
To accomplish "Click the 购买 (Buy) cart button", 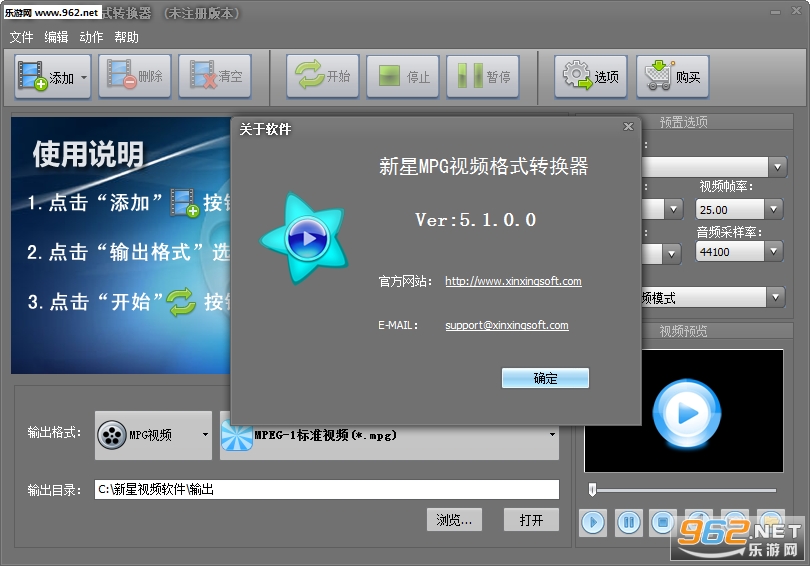I will click(673, 77).
